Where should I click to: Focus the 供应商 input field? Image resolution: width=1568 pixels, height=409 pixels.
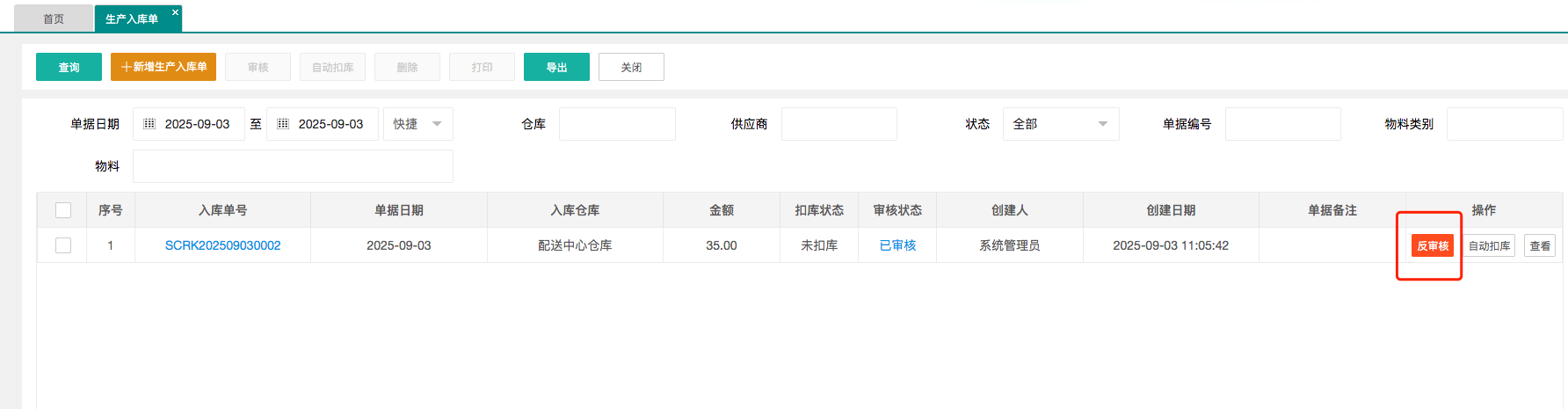click(x=838, y=124)
